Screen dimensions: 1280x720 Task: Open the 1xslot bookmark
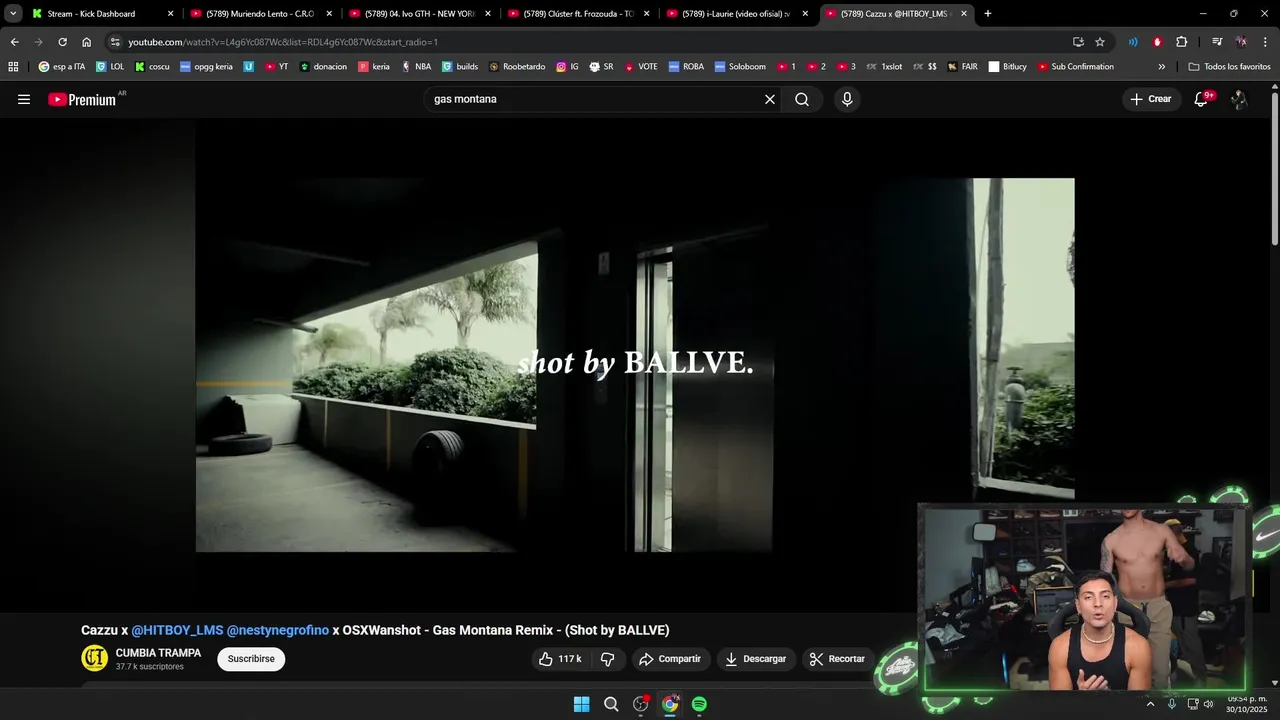884,67
